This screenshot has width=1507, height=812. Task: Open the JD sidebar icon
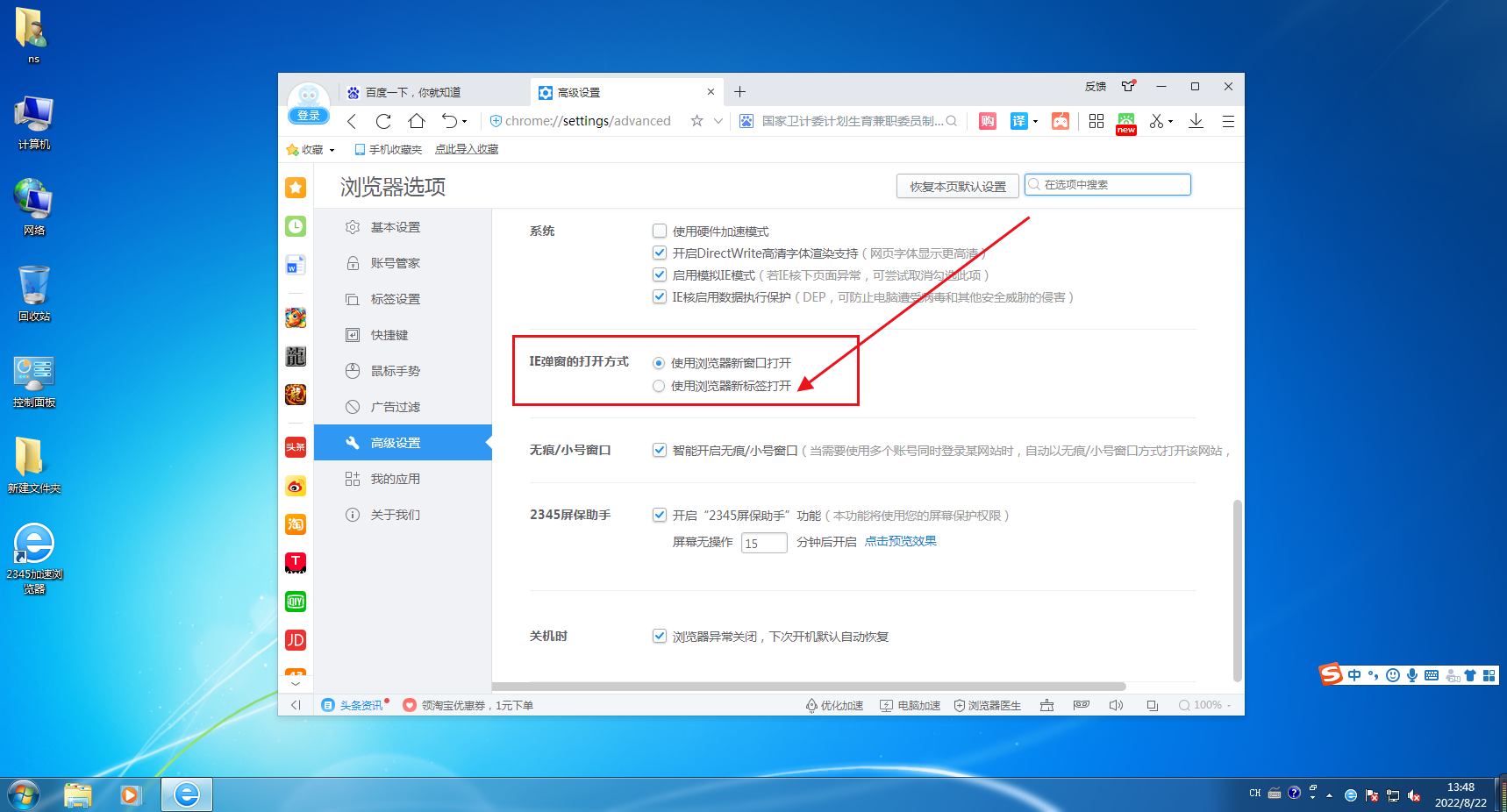pyautogui.click(x=296, y=640)
